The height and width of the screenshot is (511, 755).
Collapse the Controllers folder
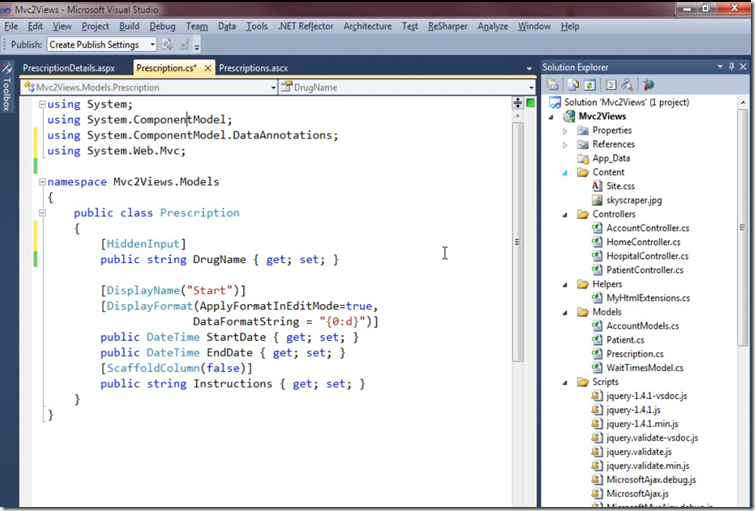(x=565, y=215)
